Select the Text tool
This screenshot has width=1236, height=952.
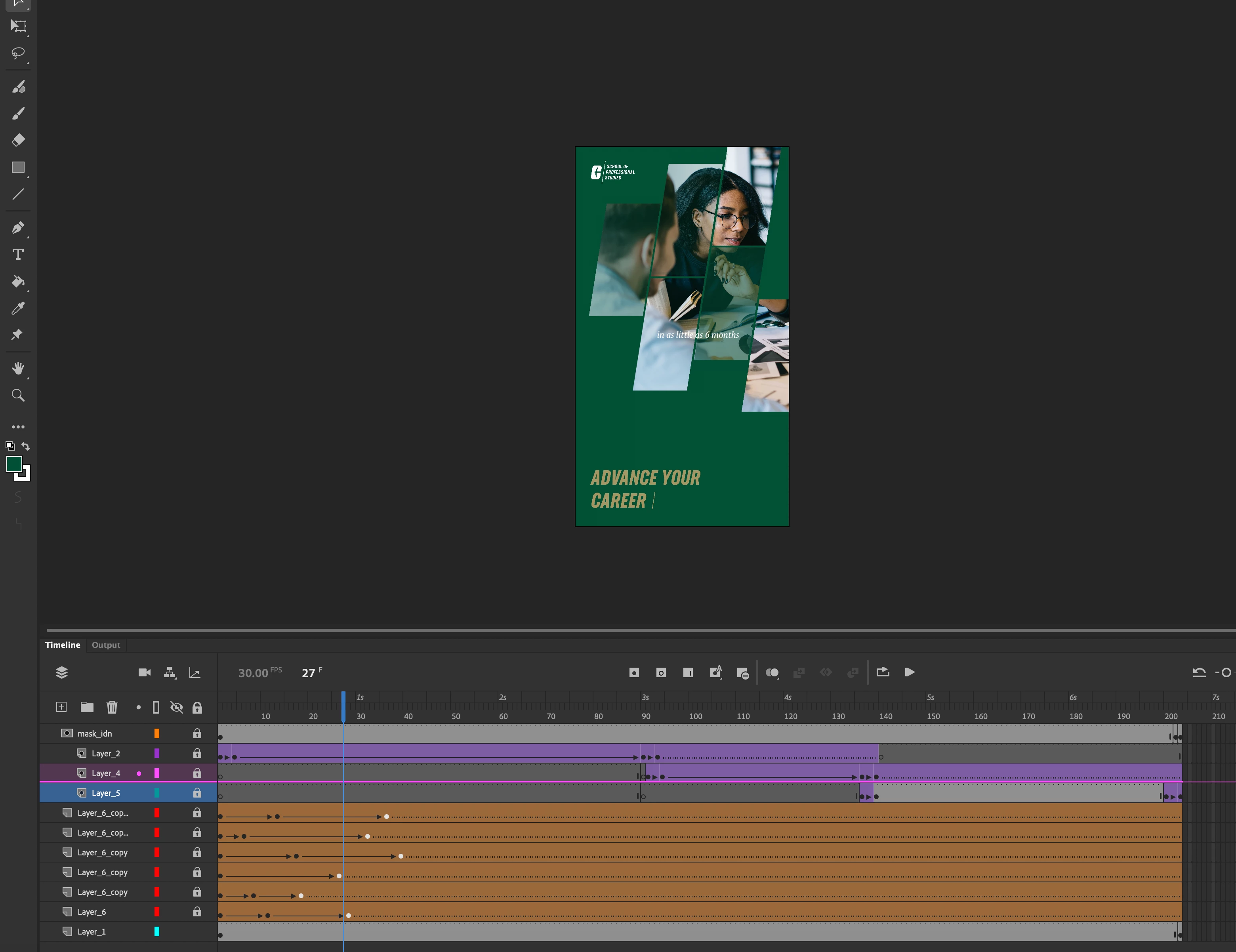point(18,255)
